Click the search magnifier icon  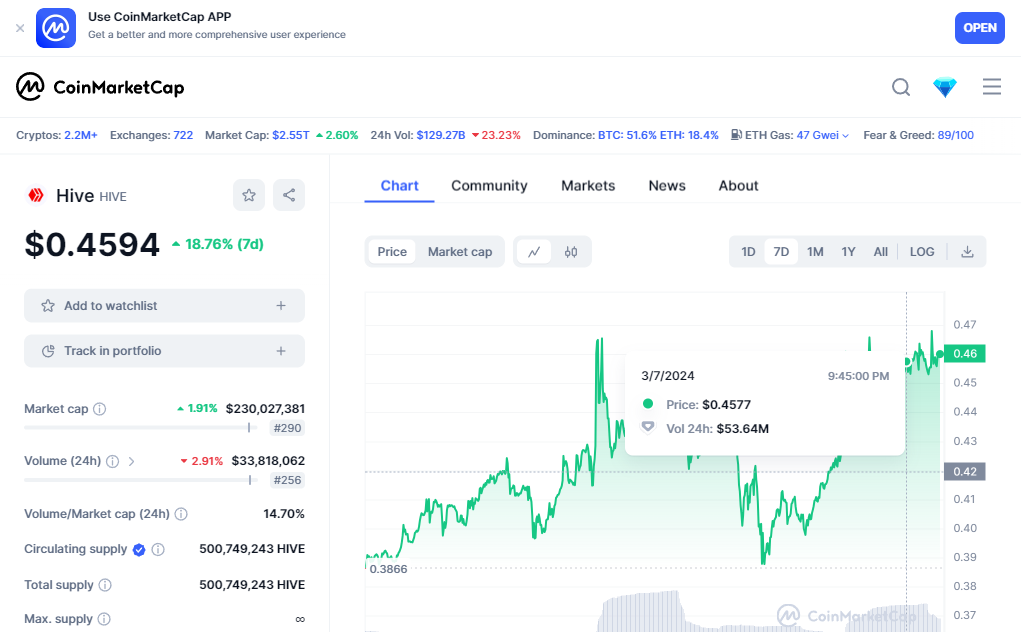[x=901, y=87]
